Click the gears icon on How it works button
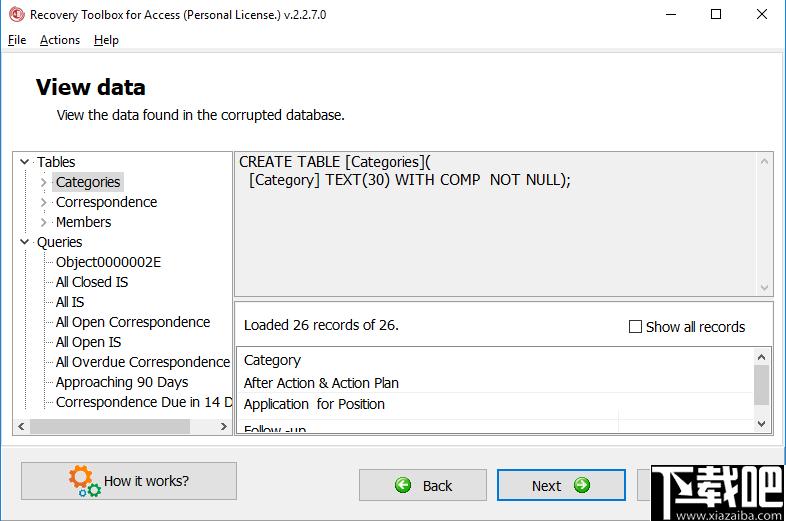 click(84, 481)
